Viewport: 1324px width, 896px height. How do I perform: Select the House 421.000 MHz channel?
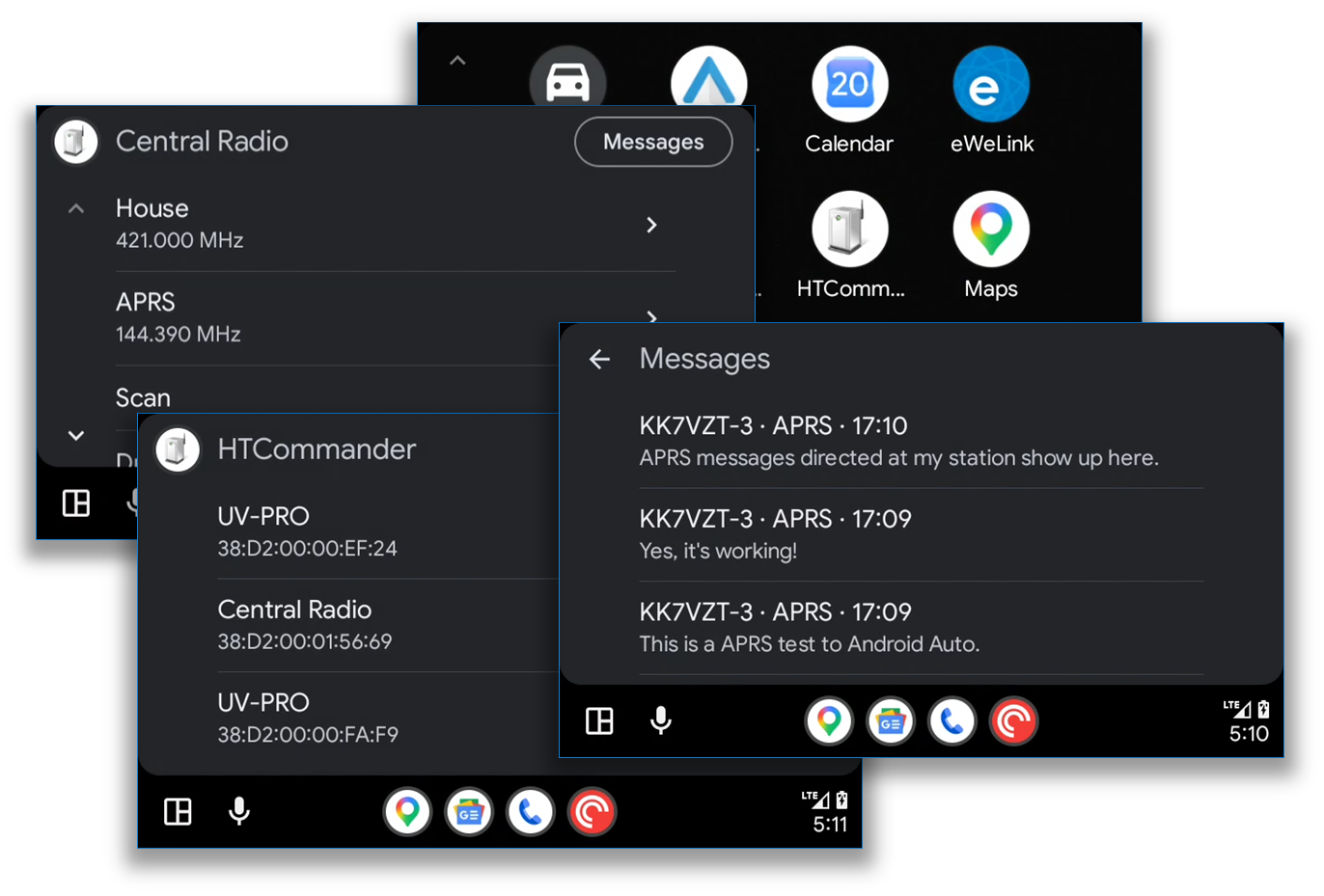click(395, 225)
